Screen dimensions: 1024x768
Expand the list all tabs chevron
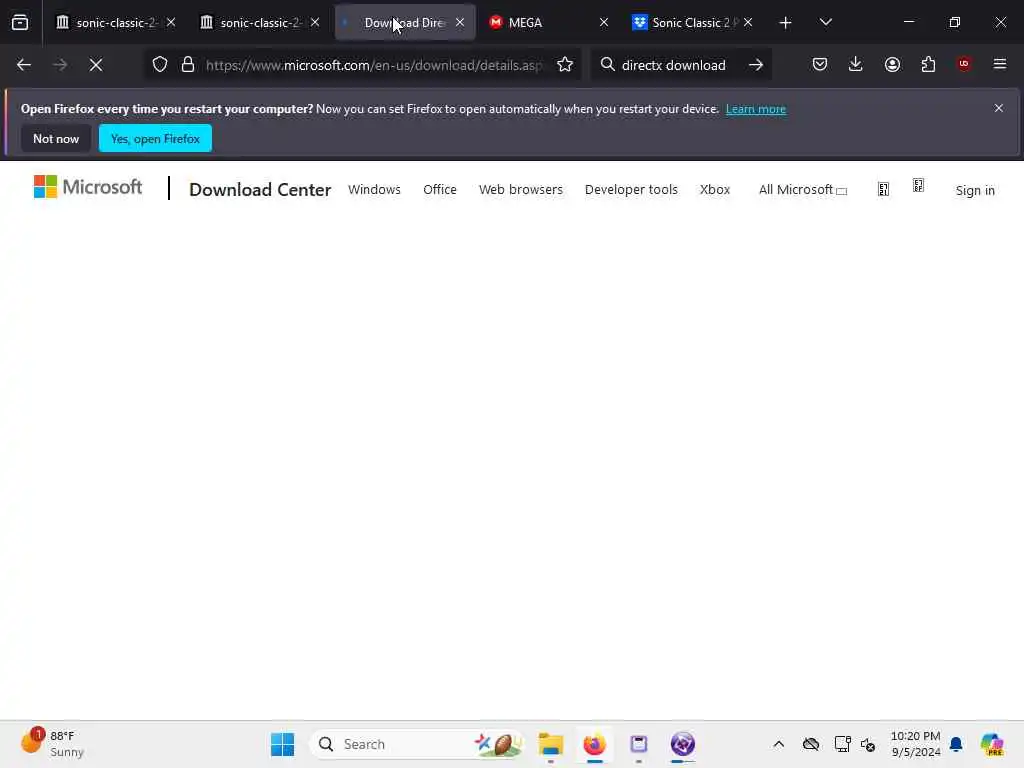point(825,22)
